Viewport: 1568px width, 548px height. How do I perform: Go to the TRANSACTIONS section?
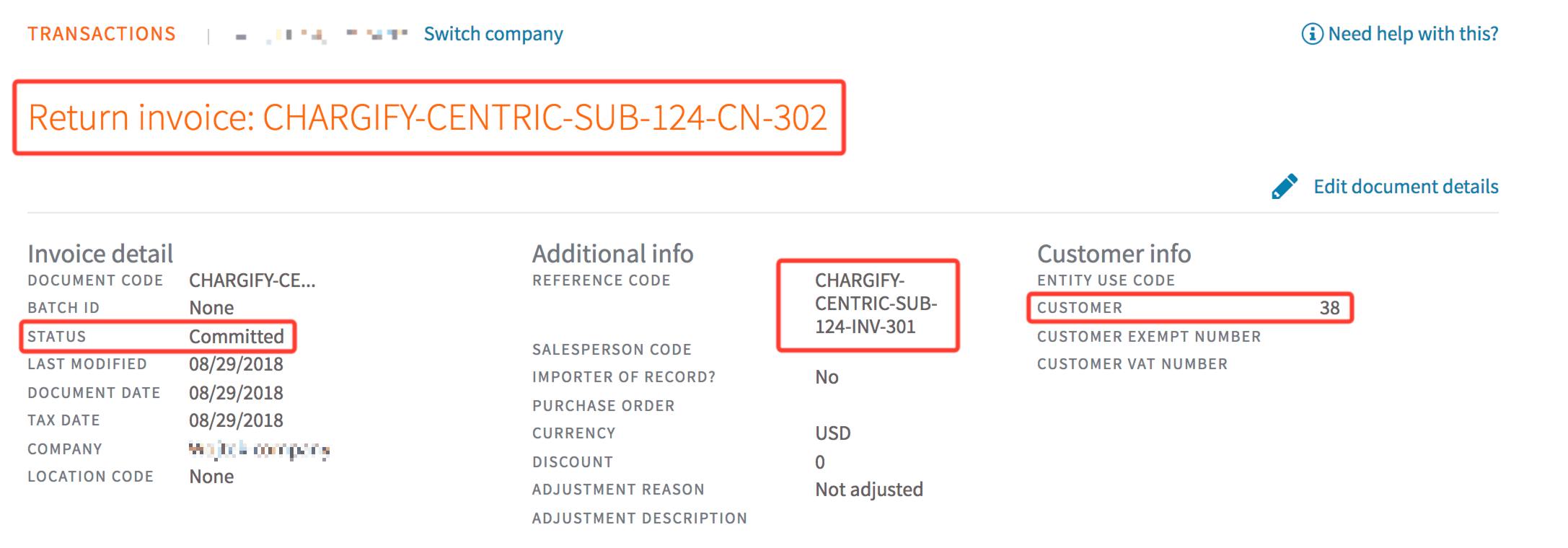pyautogui.click(x=102, y=34)
